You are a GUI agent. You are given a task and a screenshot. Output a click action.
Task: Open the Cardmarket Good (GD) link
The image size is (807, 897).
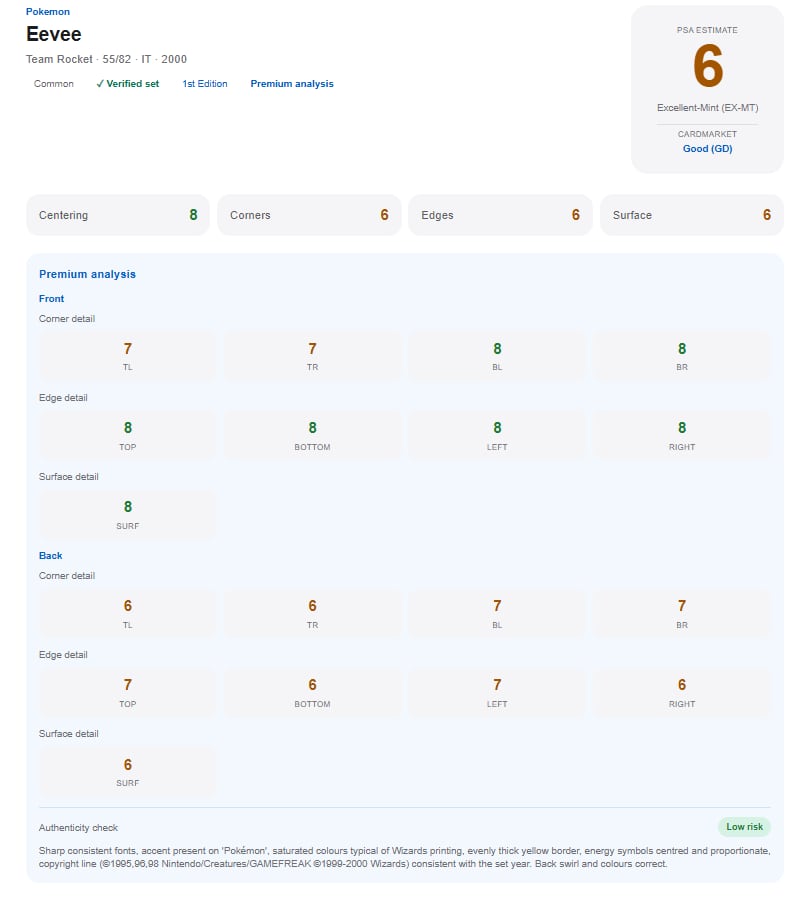707,149
